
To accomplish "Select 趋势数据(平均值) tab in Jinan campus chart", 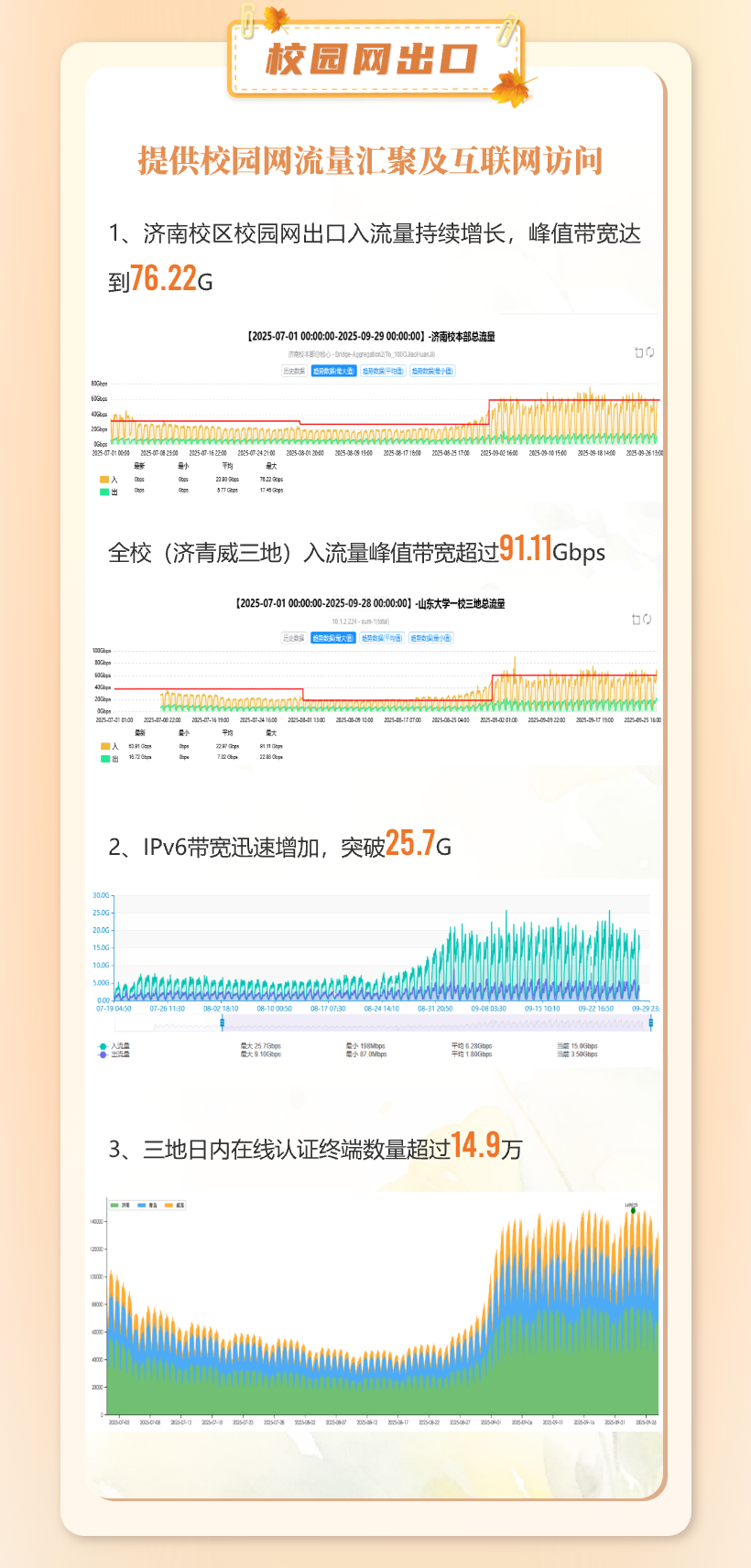I will (383, 371).
